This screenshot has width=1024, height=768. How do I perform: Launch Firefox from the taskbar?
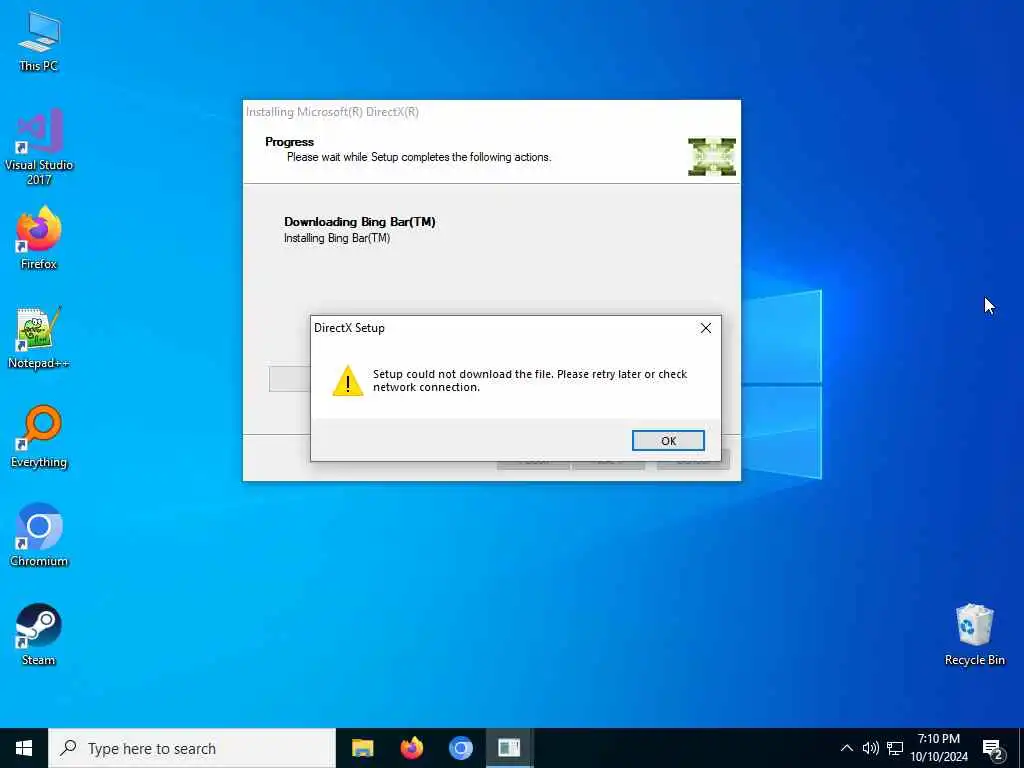pos(411,748)
